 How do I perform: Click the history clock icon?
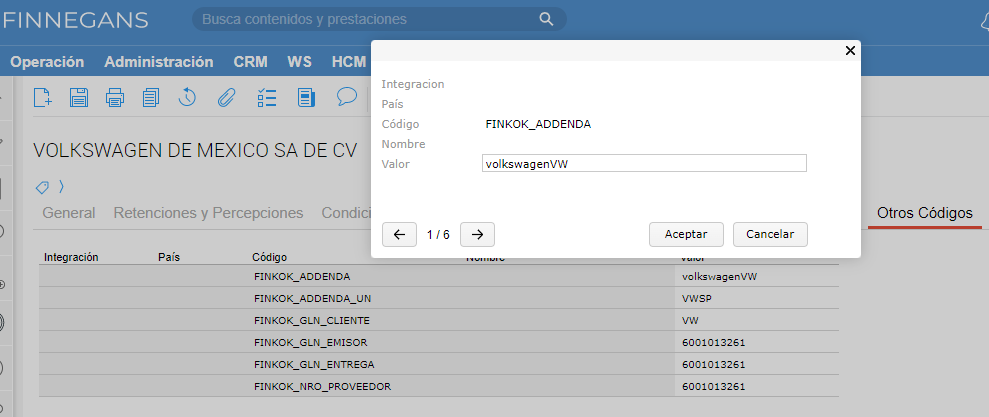[x=187, y=97]
